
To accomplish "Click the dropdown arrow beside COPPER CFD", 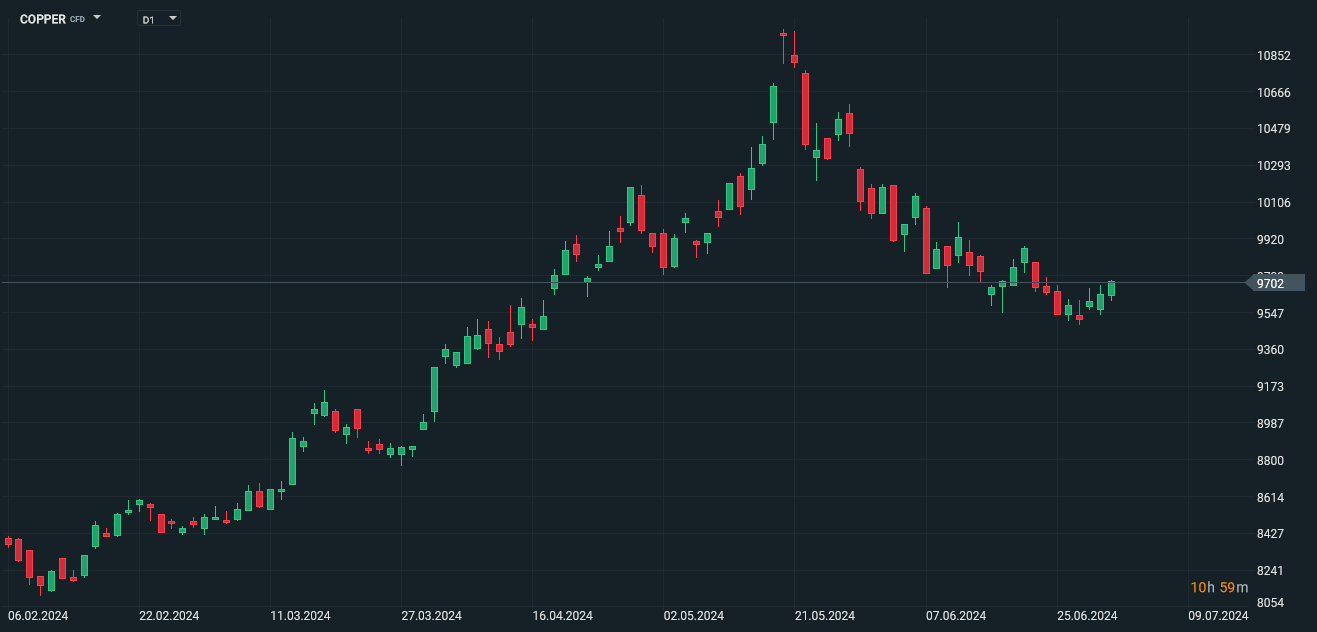I will 97,18.
